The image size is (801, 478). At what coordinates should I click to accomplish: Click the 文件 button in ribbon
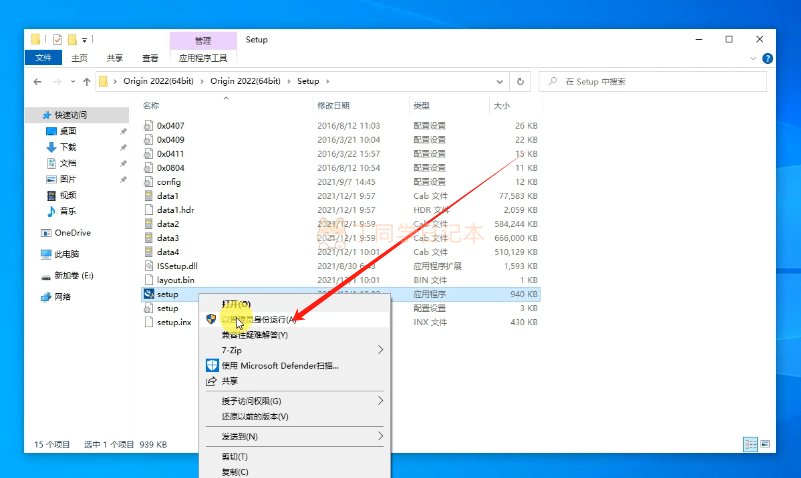pos(43,58)
